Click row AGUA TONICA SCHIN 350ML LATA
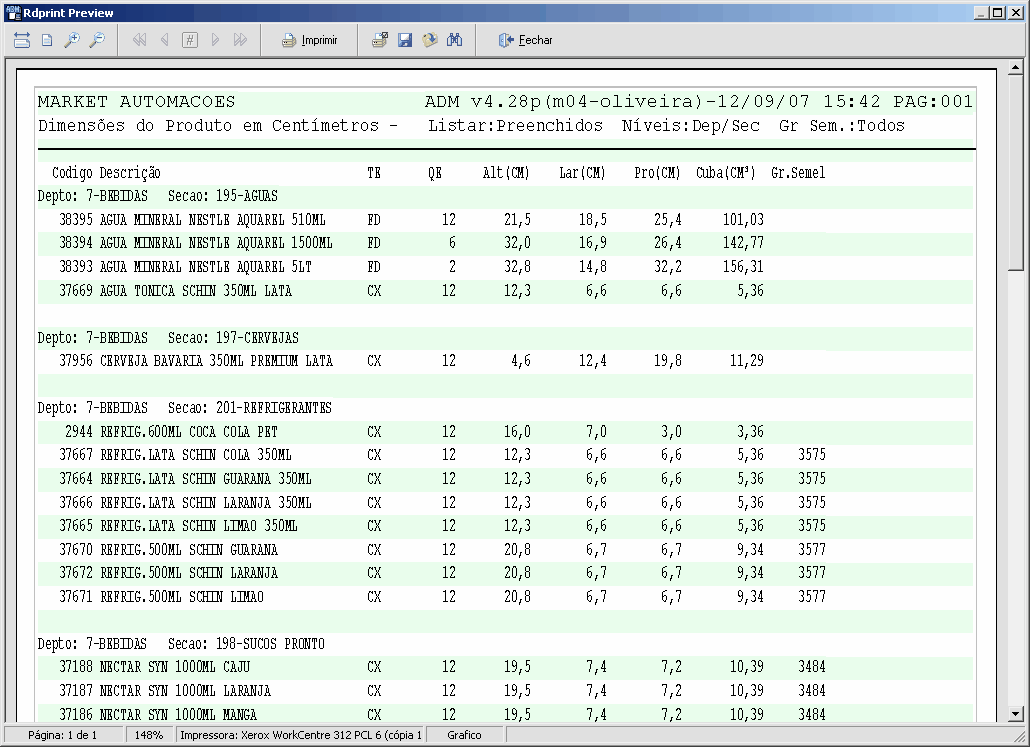Screen dimensions: 1030x747 point(505,290)
